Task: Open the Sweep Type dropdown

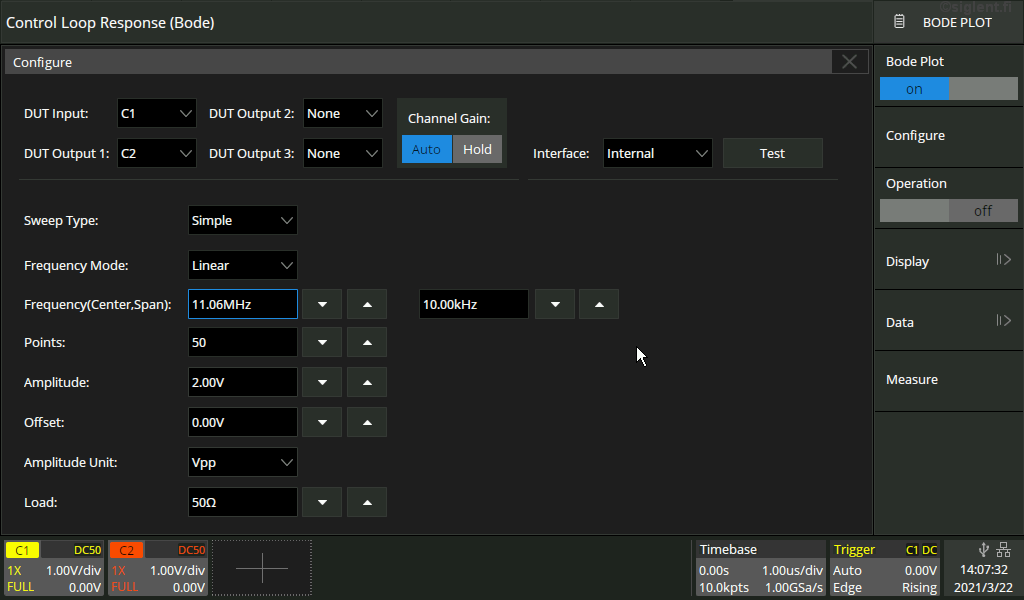Action: (x=243, y=220)
